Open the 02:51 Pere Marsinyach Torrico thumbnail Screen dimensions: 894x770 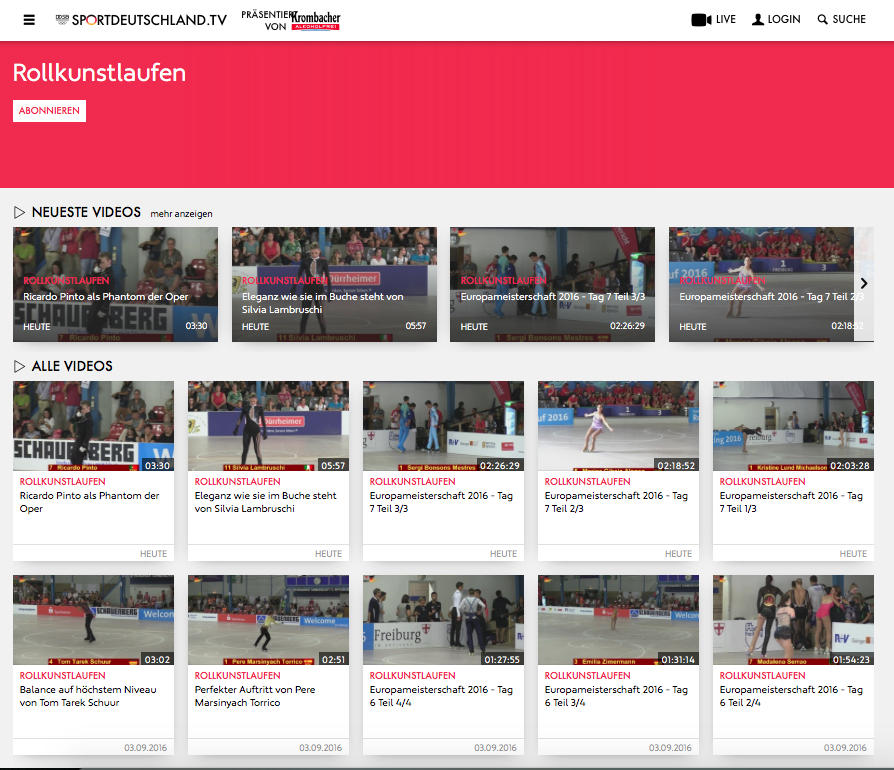click(269, 620)
